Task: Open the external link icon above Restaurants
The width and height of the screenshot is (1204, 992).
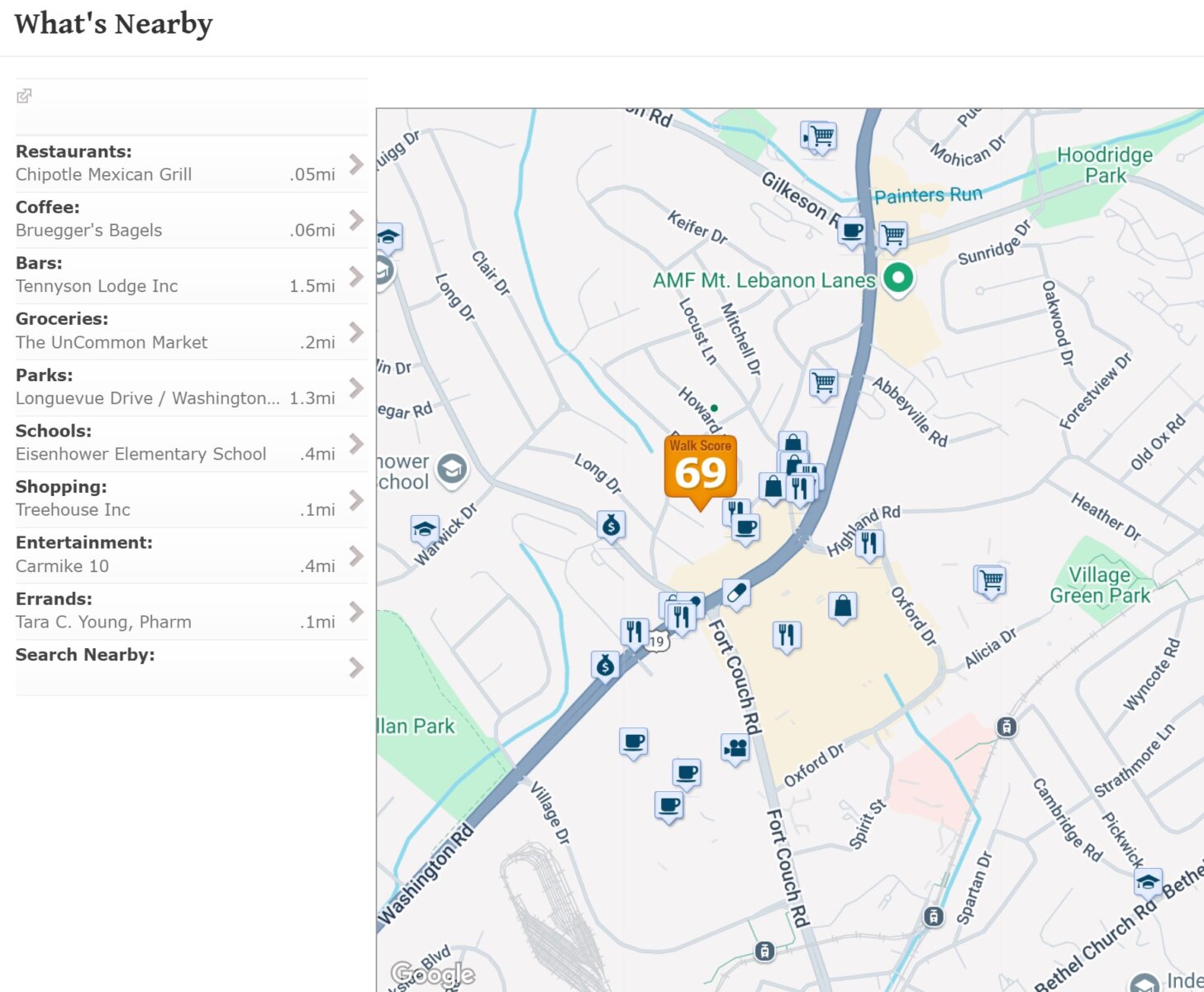Action: pyautogui.click(x=24, y=96)
